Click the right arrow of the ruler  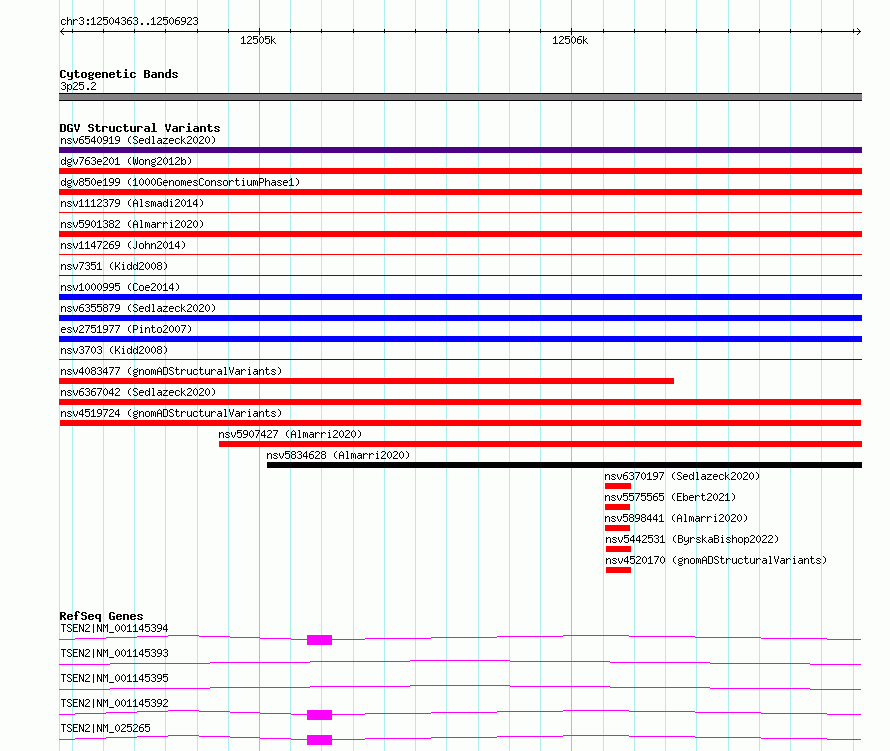(x=858, y=31)
